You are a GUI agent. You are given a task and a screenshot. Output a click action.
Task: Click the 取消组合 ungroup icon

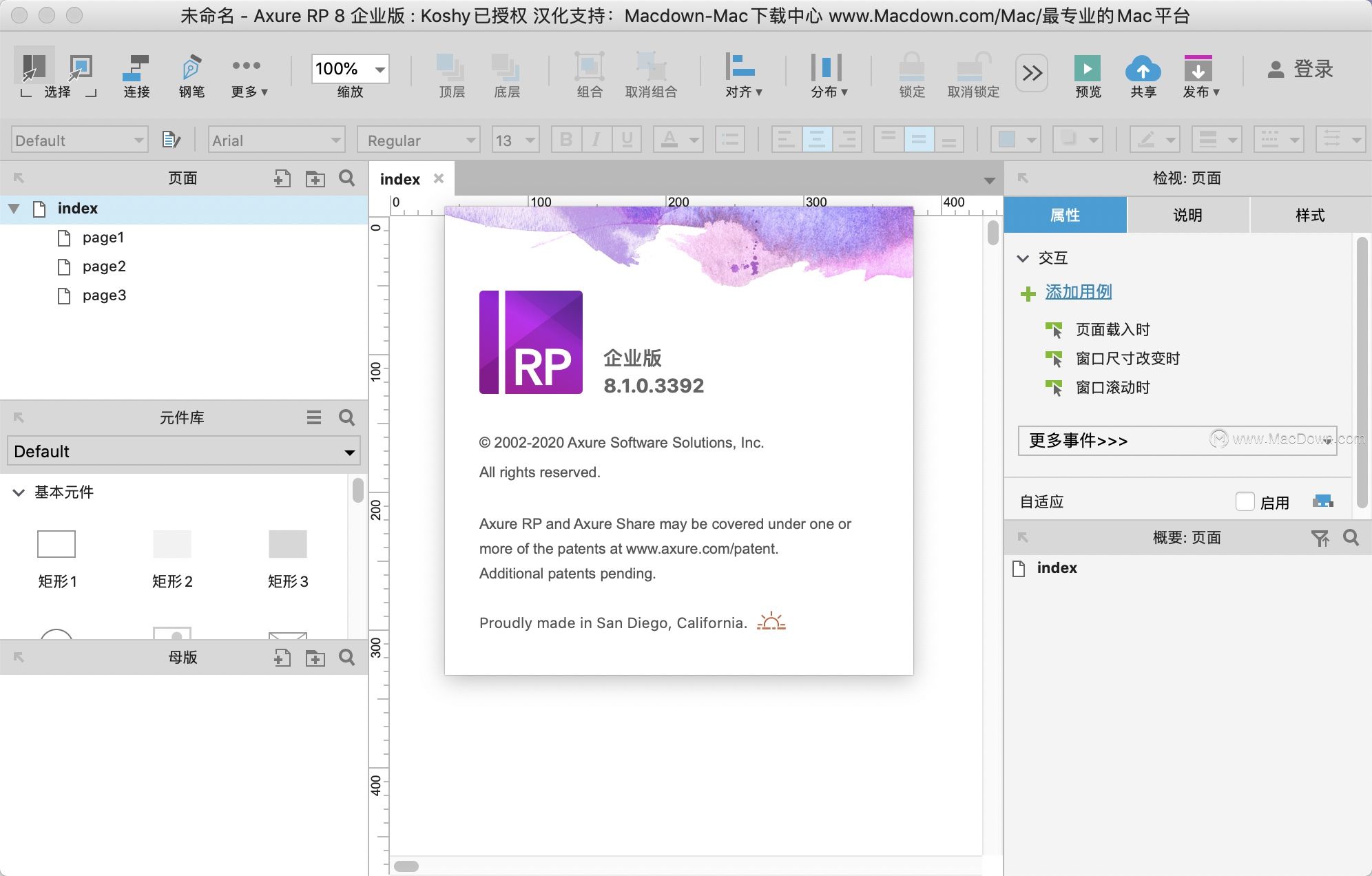tap(651, 67)
